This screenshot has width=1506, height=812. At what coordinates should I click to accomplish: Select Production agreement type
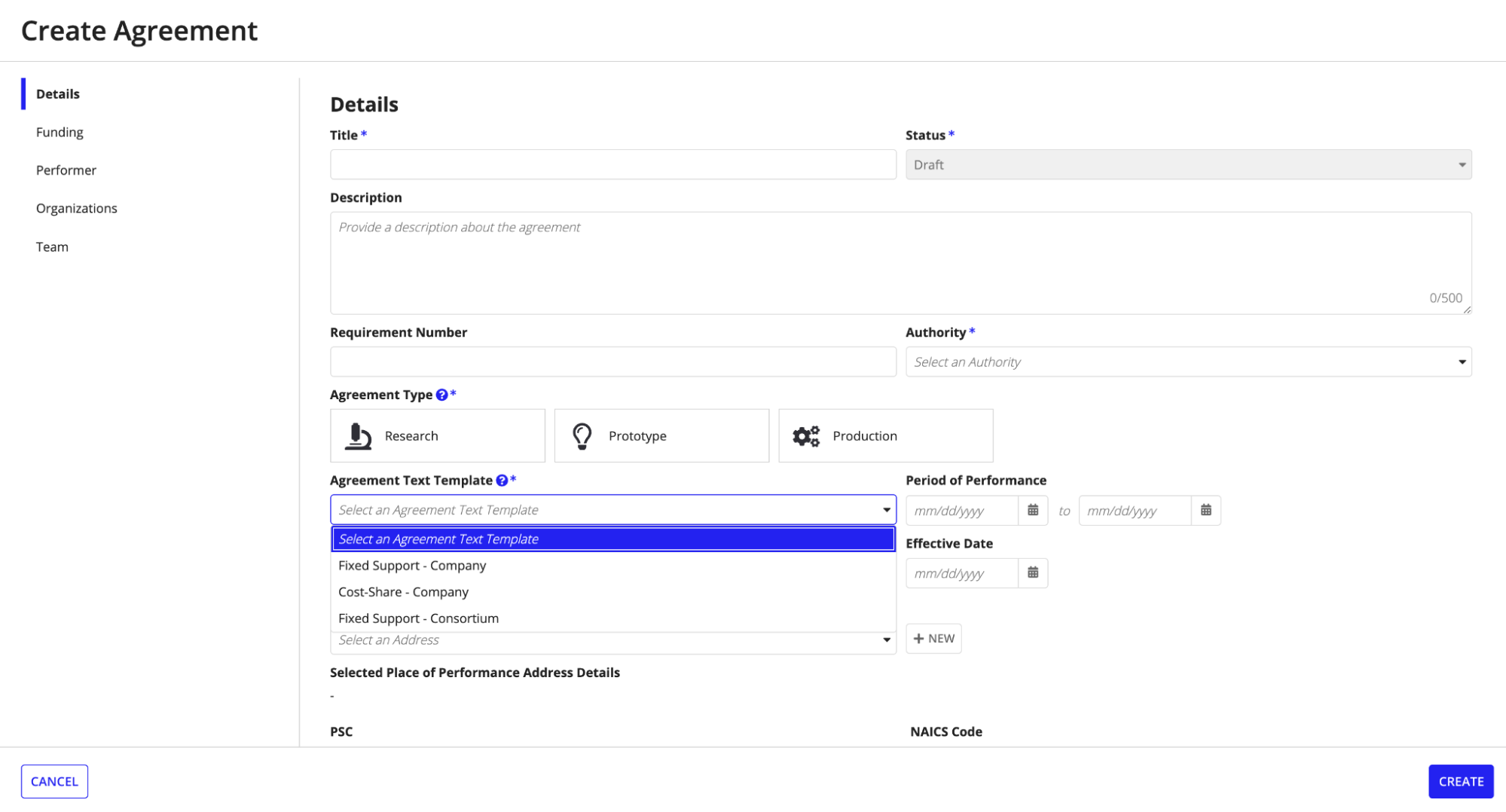pos(886,436)
